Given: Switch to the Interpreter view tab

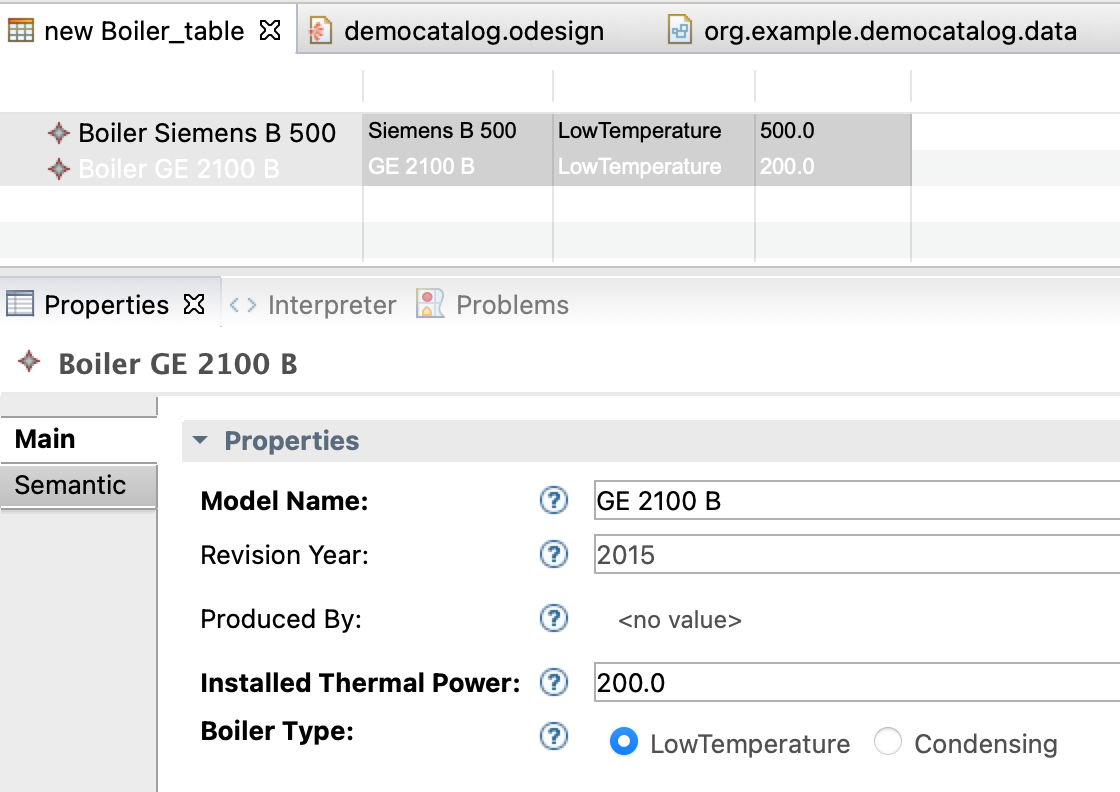Looking at the screenshot, I should coord(332,305).
